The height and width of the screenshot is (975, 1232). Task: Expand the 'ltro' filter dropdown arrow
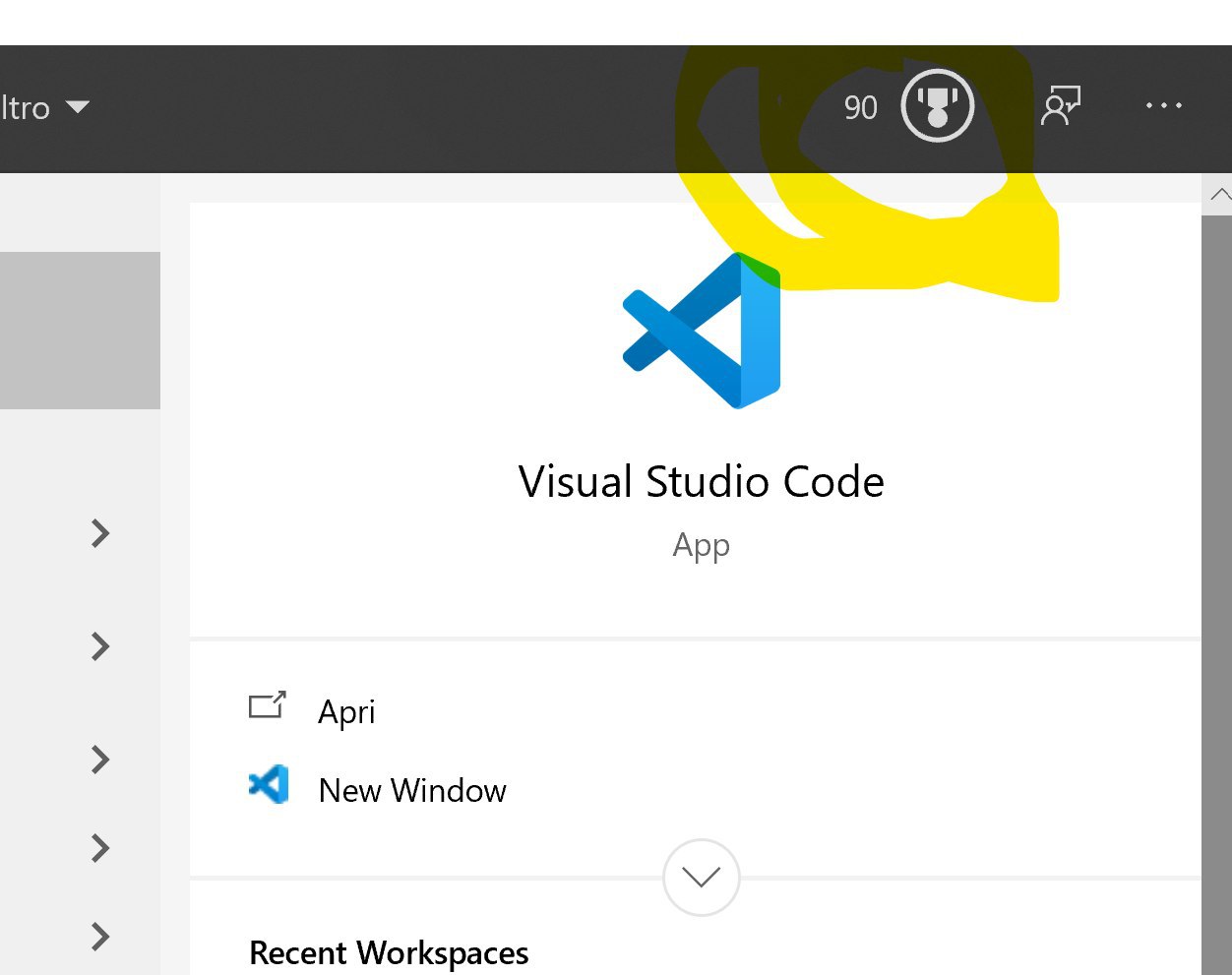click(78, 106)
